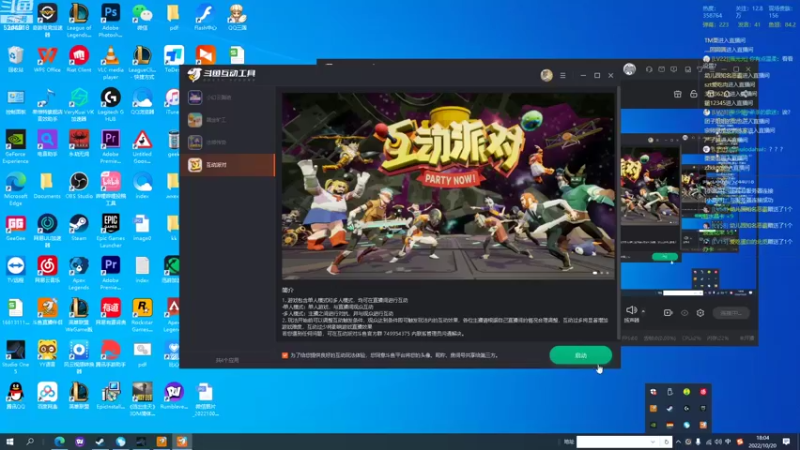Open settings gear in streaming window
Screen dimensions: 800x450
[701, 313]
